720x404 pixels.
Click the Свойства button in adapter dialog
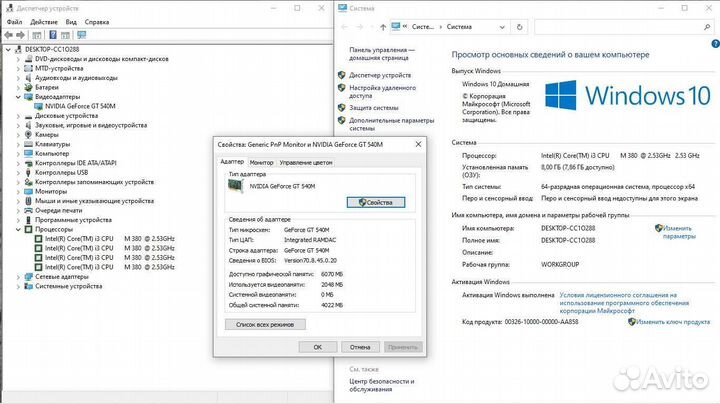tap(376, 202)
